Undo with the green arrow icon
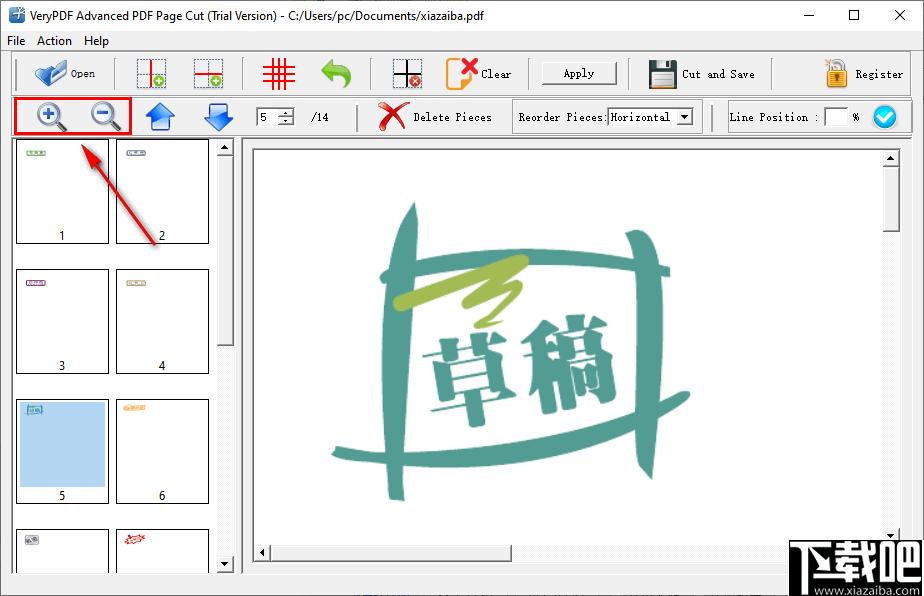The height and width of the screenshot is (596, 924). tap(336, 74)
